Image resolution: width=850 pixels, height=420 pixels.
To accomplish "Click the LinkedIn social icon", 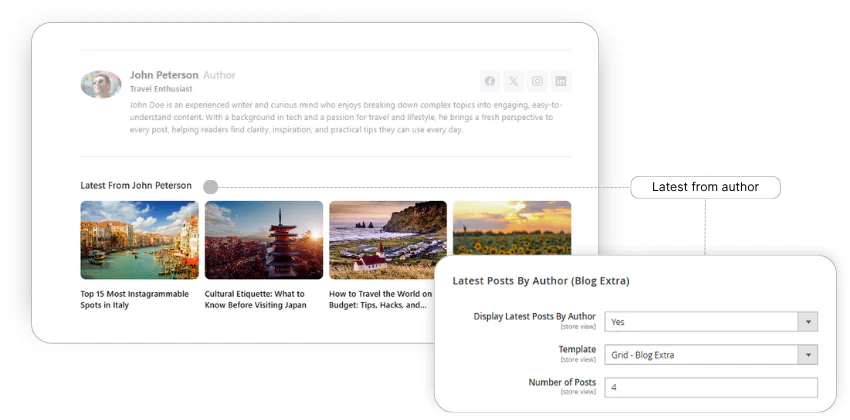I will point(561,81).
